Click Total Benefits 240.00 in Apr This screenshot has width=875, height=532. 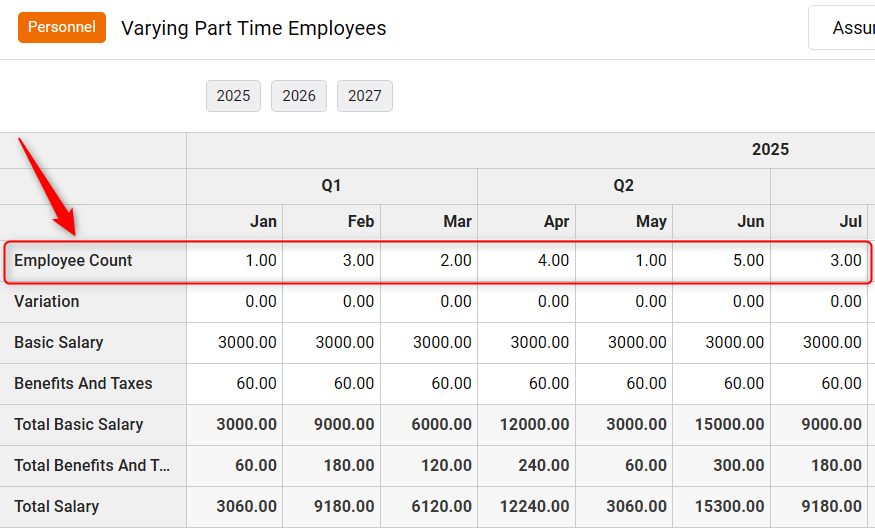pyautogui.click(x=527, y=466)
